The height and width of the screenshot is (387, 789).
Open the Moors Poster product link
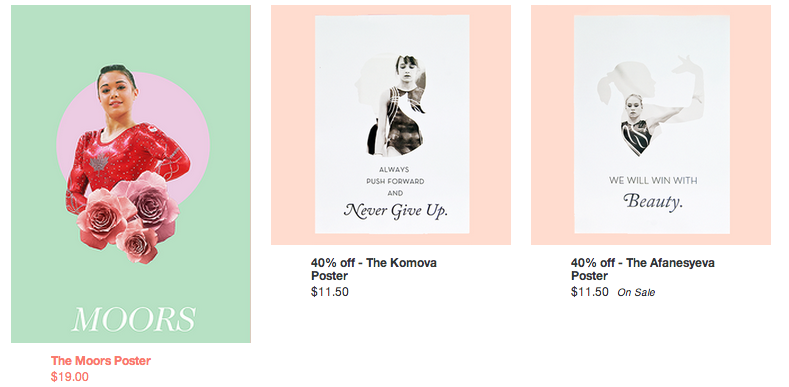click(x=101, y=361)
